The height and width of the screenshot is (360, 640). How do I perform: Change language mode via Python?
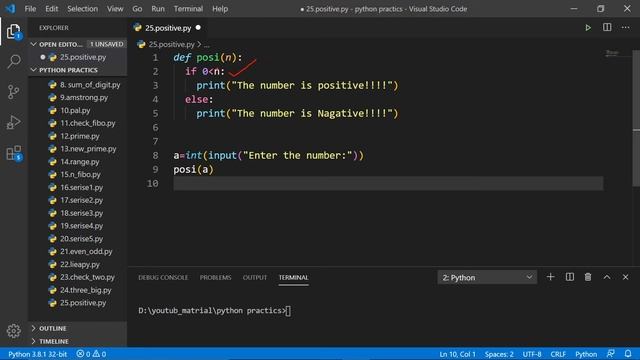coord(586,354)
